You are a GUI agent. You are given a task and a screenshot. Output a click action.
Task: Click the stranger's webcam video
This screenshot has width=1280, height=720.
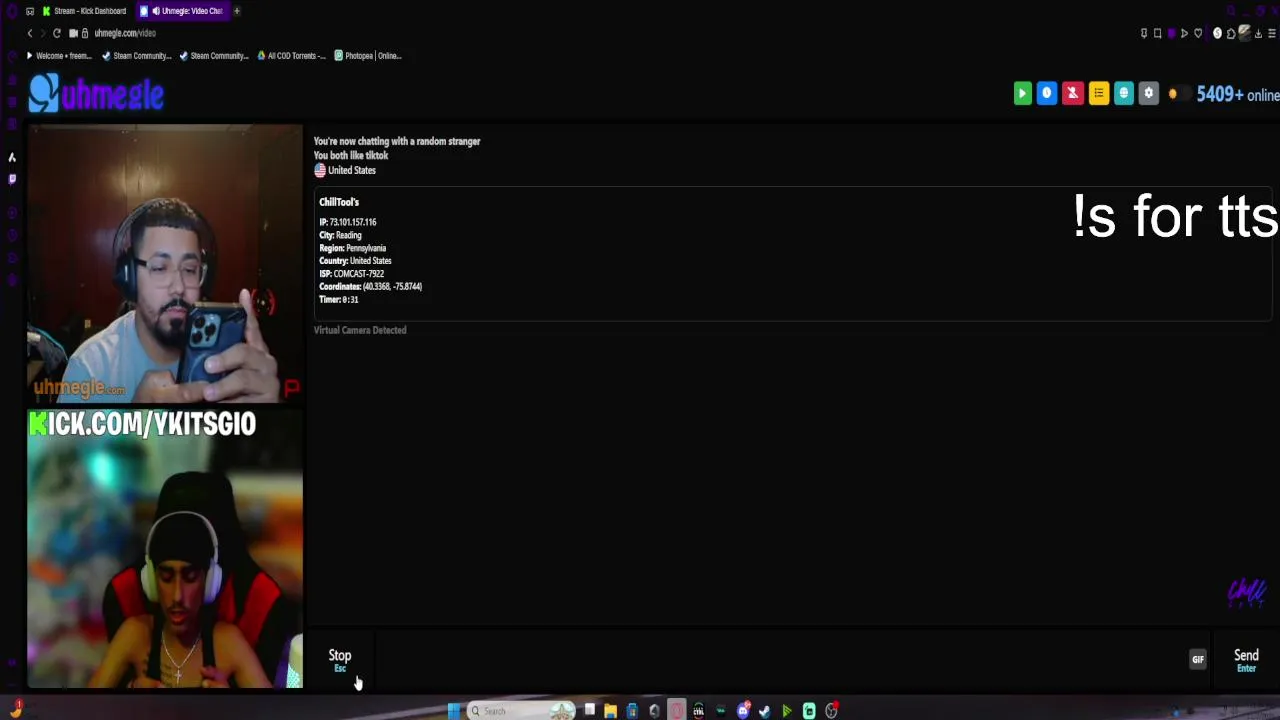(x=164, y=263)
